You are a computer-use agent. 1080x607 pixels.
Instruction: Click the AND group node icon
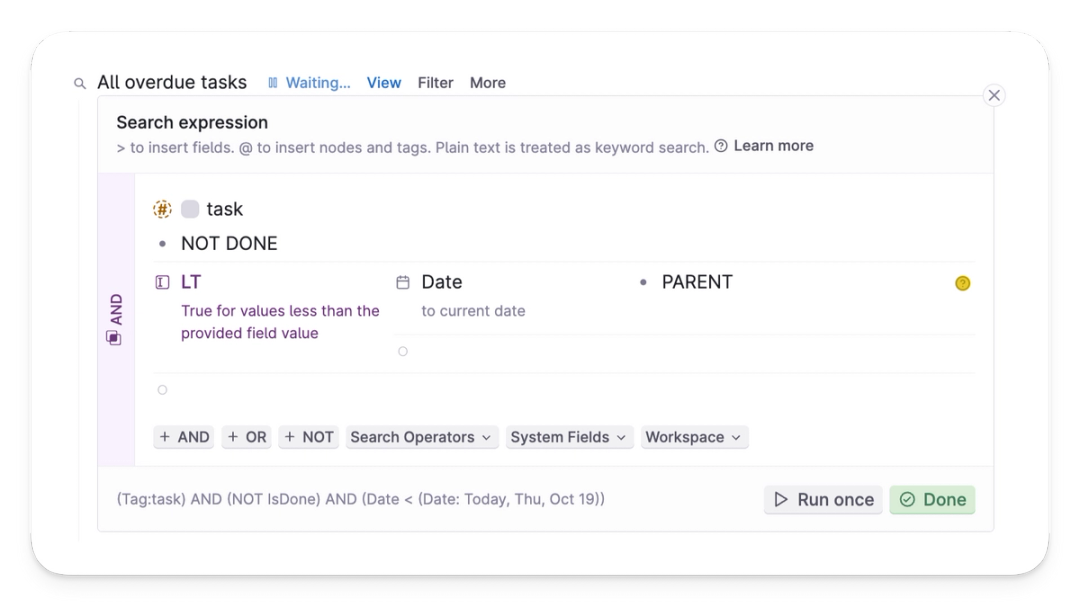point(114,337)
